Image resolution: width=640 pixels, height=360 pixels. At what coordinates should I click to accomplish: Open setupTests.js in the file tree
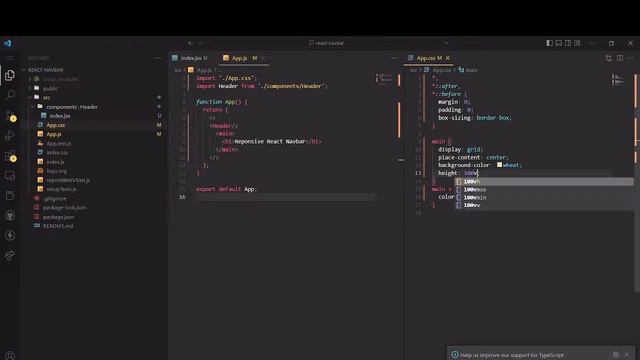click(x=61, y=189)
